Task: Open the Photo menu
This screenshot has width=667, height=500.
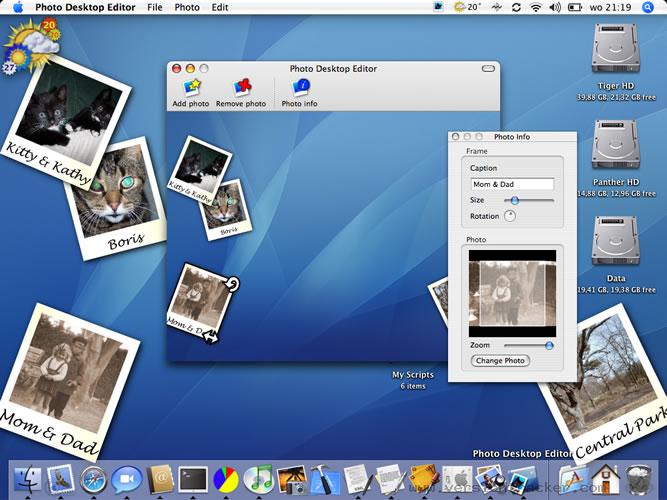Action: click(187, 7)
